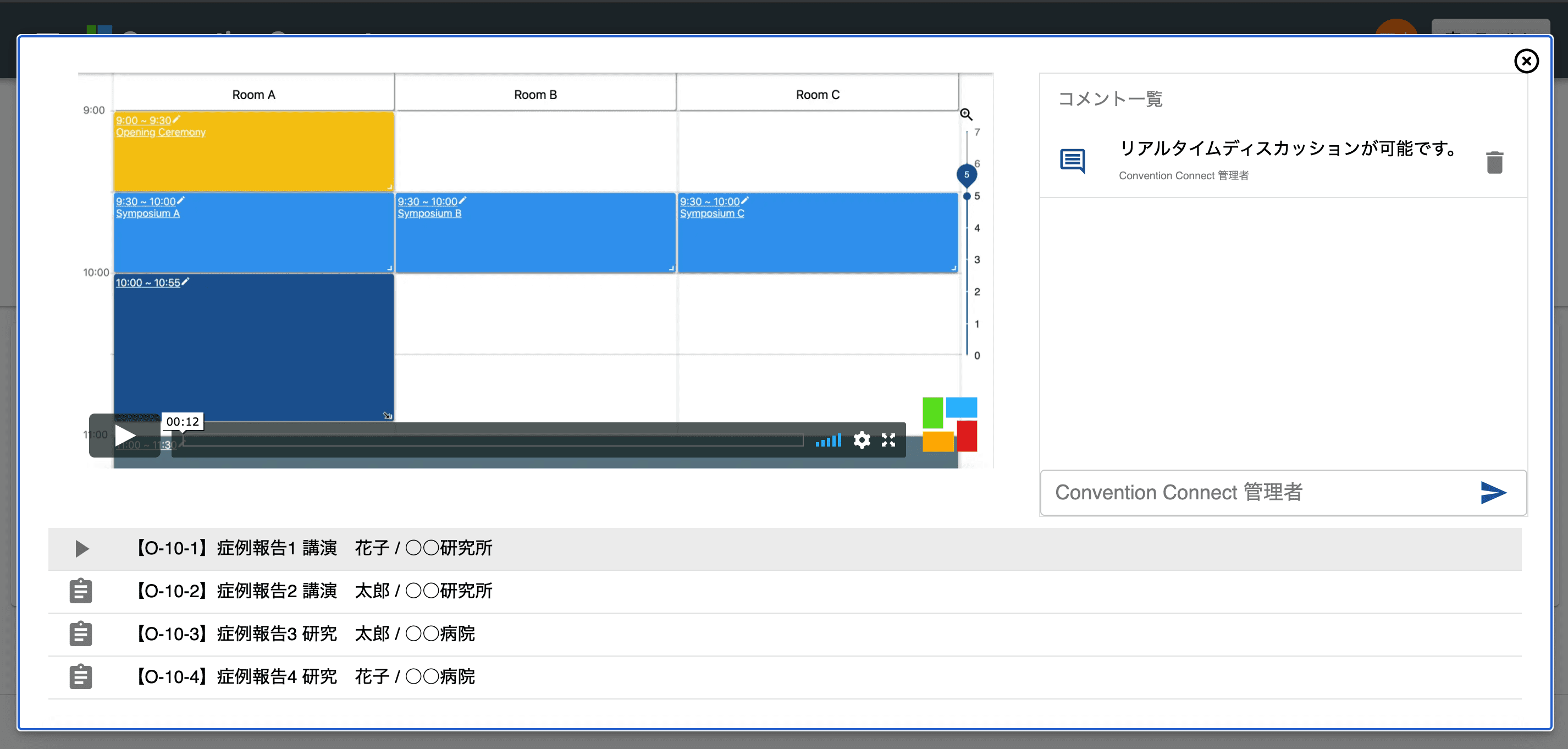Play the video with the play button

coord(125,436)
